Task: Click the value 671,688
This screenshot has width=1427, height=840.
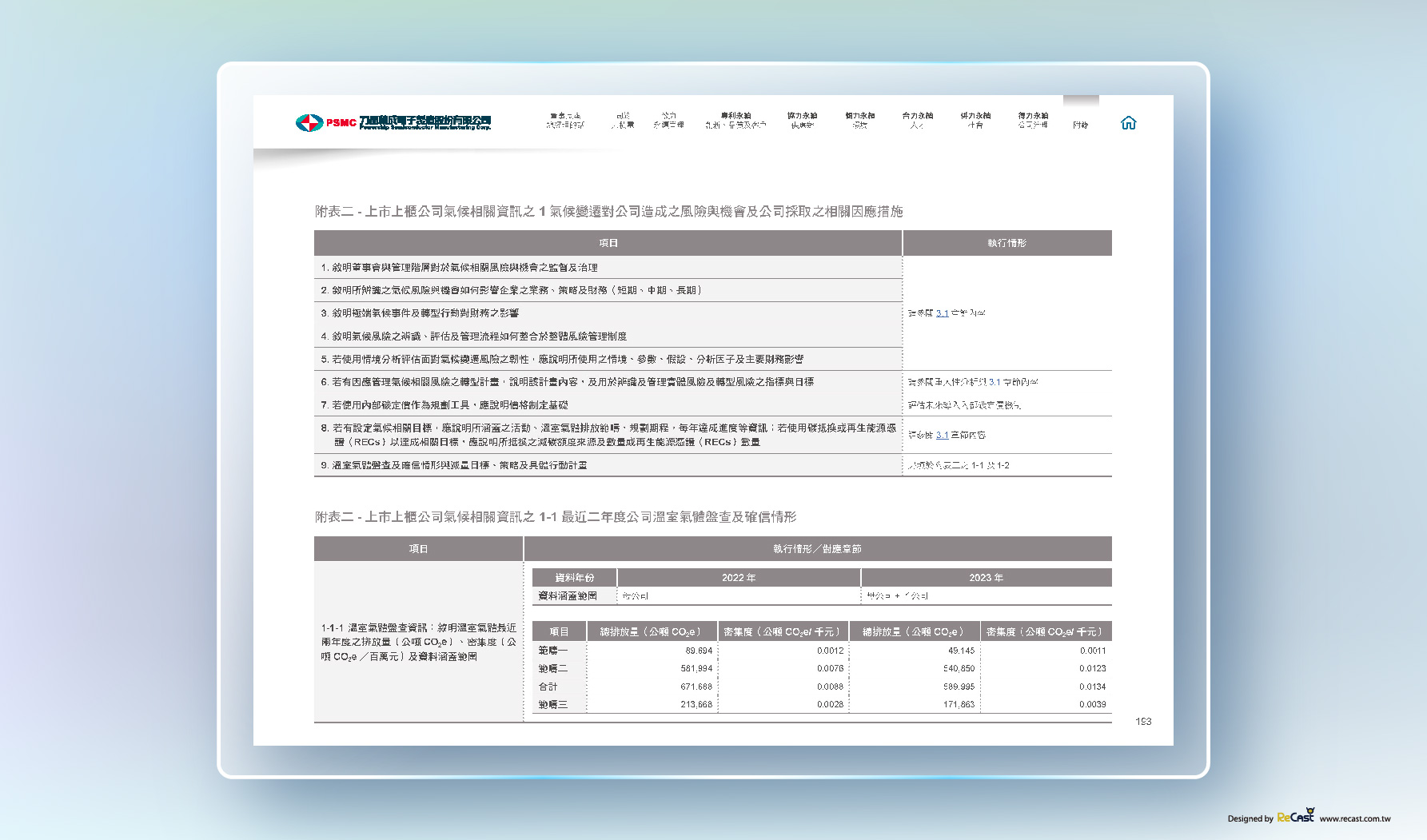Action: pyautogui.click(x=696, y=687)
